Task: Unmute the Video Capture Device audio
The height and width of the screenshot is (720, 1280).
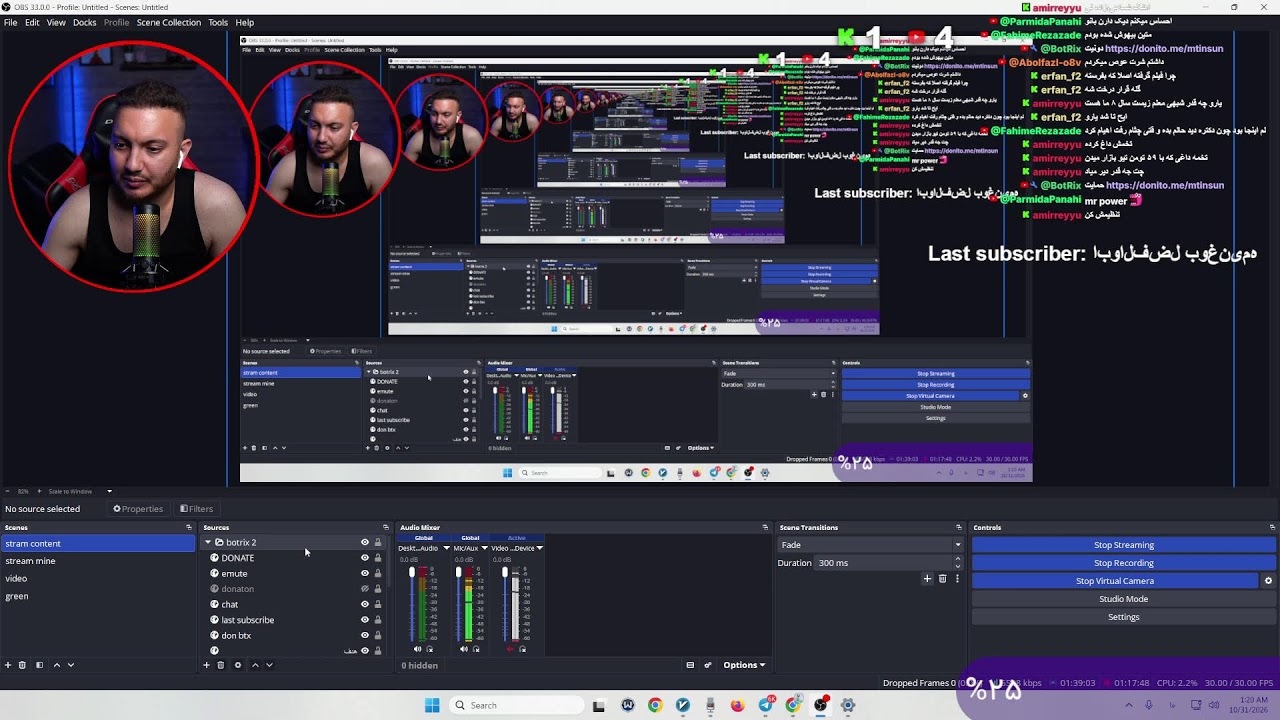Action: pyautogui.click(x=510, y=649)
